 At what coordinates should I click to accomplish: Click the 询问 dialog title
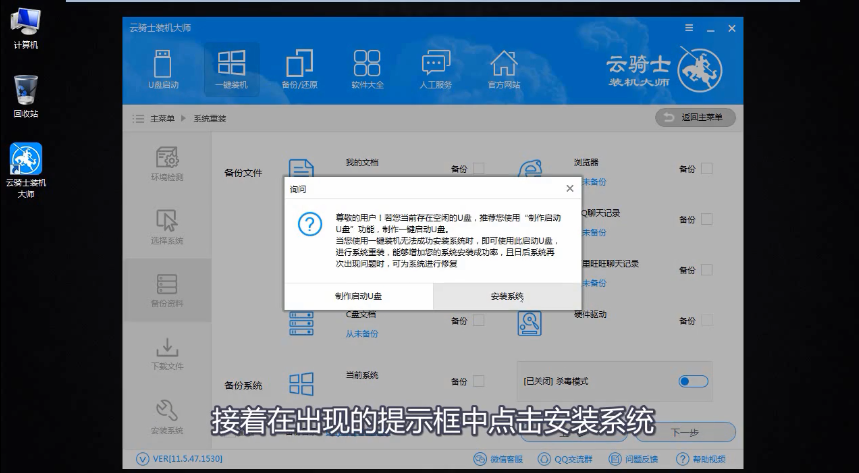coord(298,189)
